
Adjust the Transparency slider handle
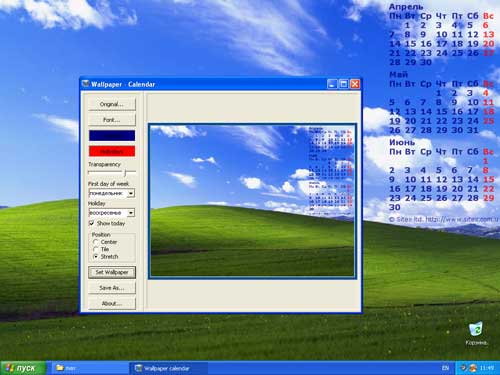[x=125, y=173]
